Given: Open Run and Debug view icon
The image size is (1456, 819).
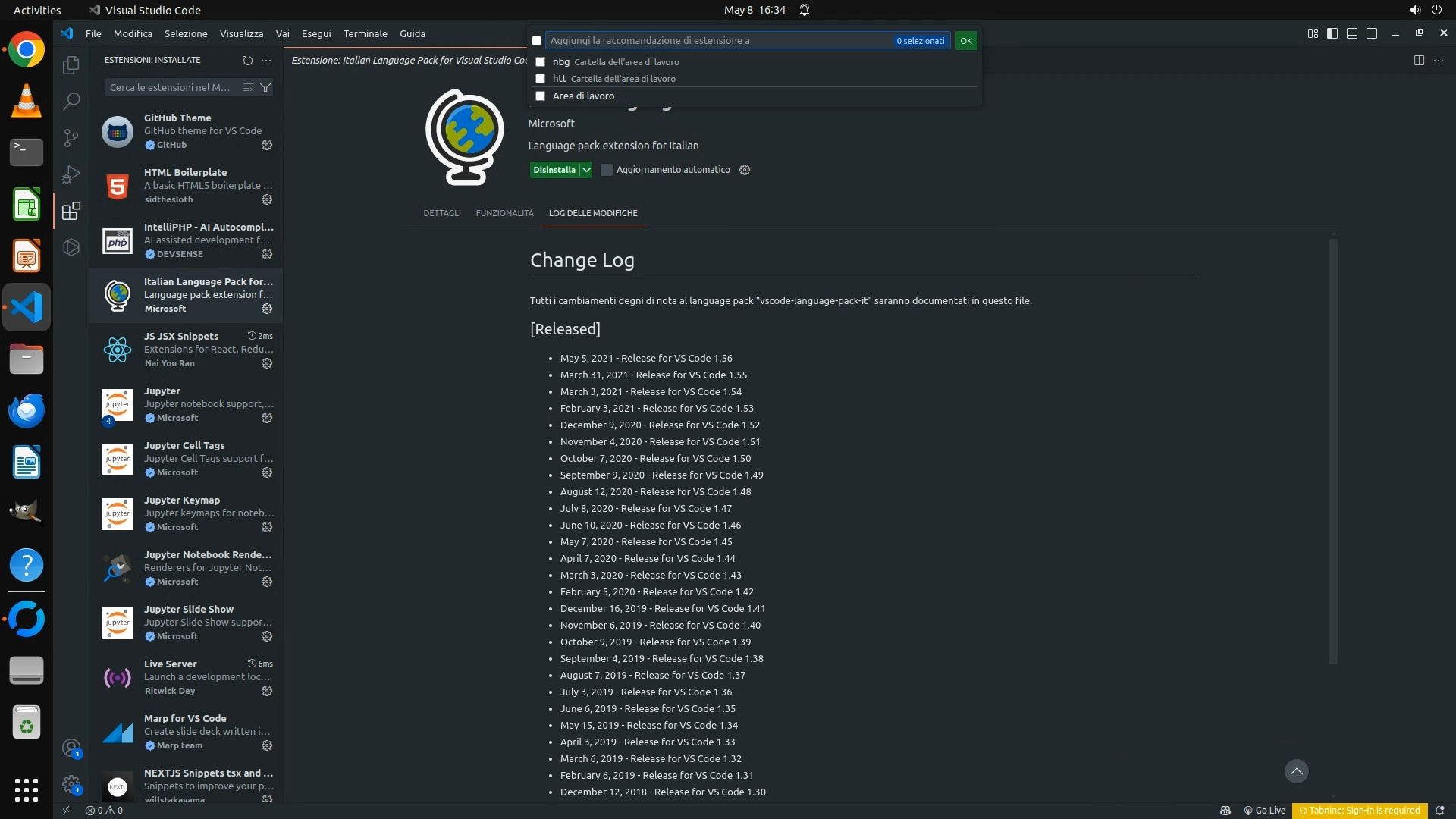Looking at the screenshot, I should click(x=71, y=174).
